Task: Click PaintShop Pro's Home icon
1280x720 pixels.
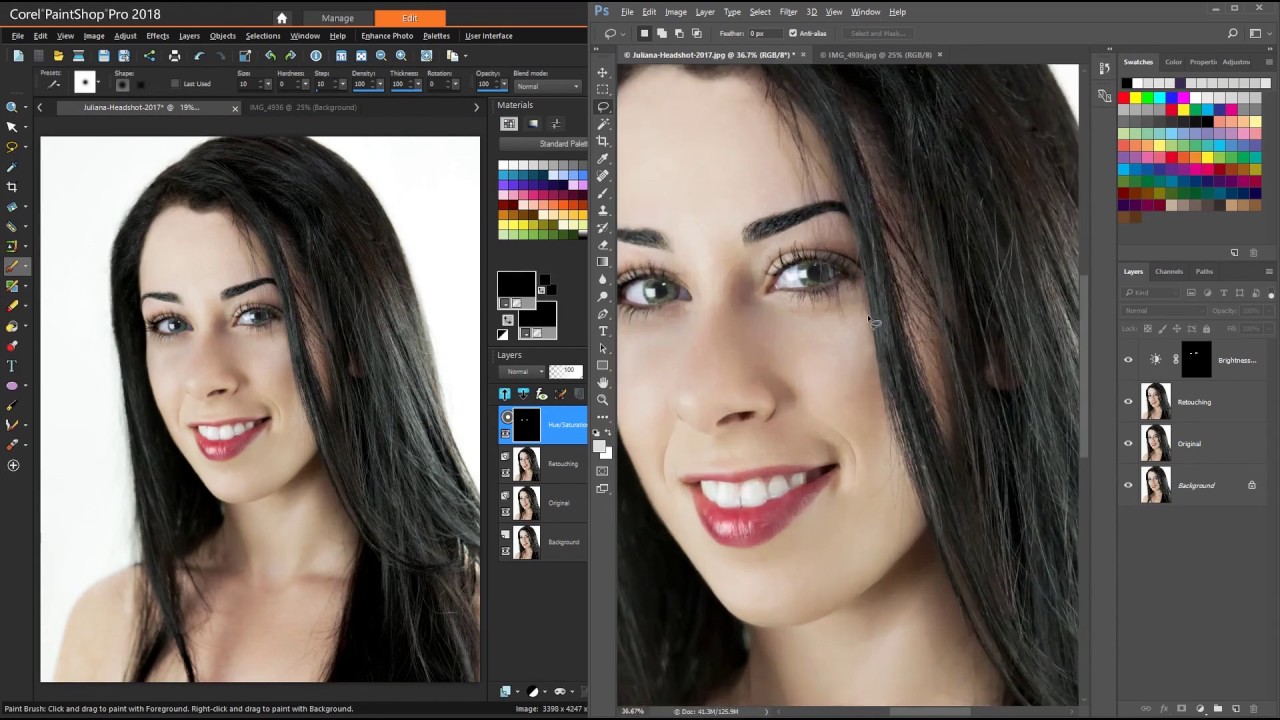Action: (x=282, y=18)
